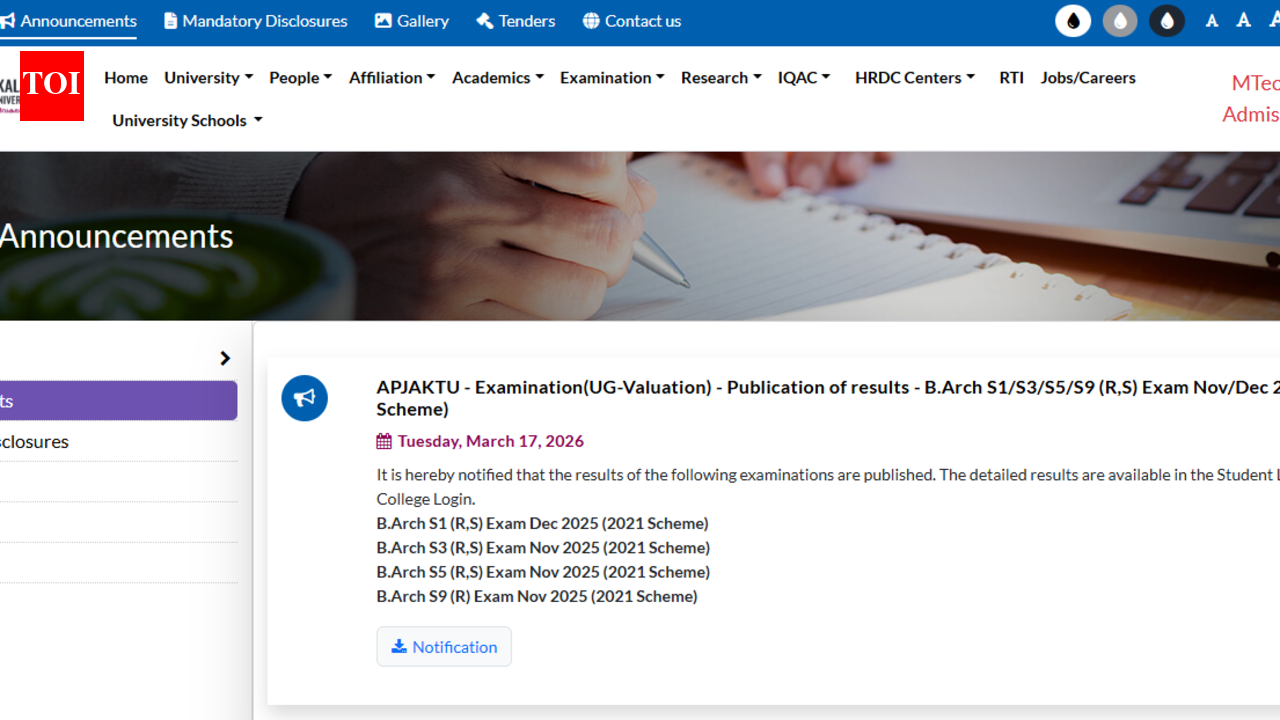Screen dimensions: 1280x720
Task: Open the RTI menu item
Action: click(1011, 78)
